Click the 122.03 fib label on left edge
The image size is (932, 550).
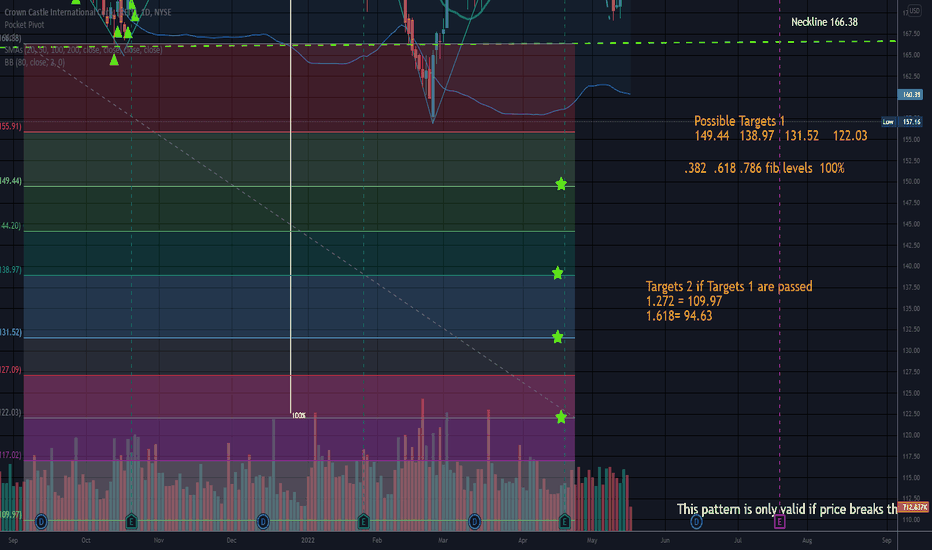point(11,413)
